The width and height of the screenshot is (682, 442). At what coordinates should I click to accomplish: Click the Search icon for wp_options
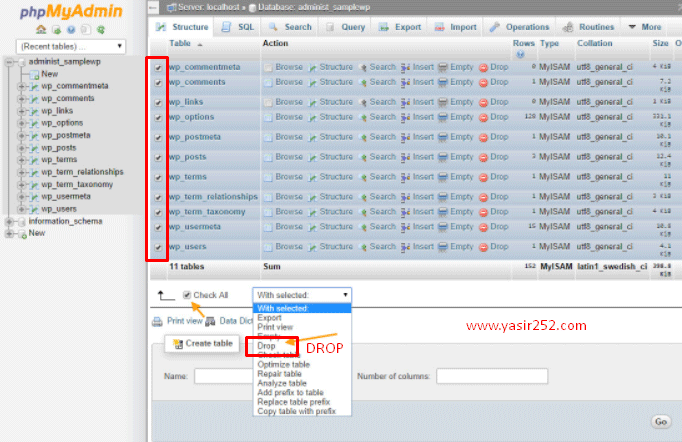(x=363, y=117)
